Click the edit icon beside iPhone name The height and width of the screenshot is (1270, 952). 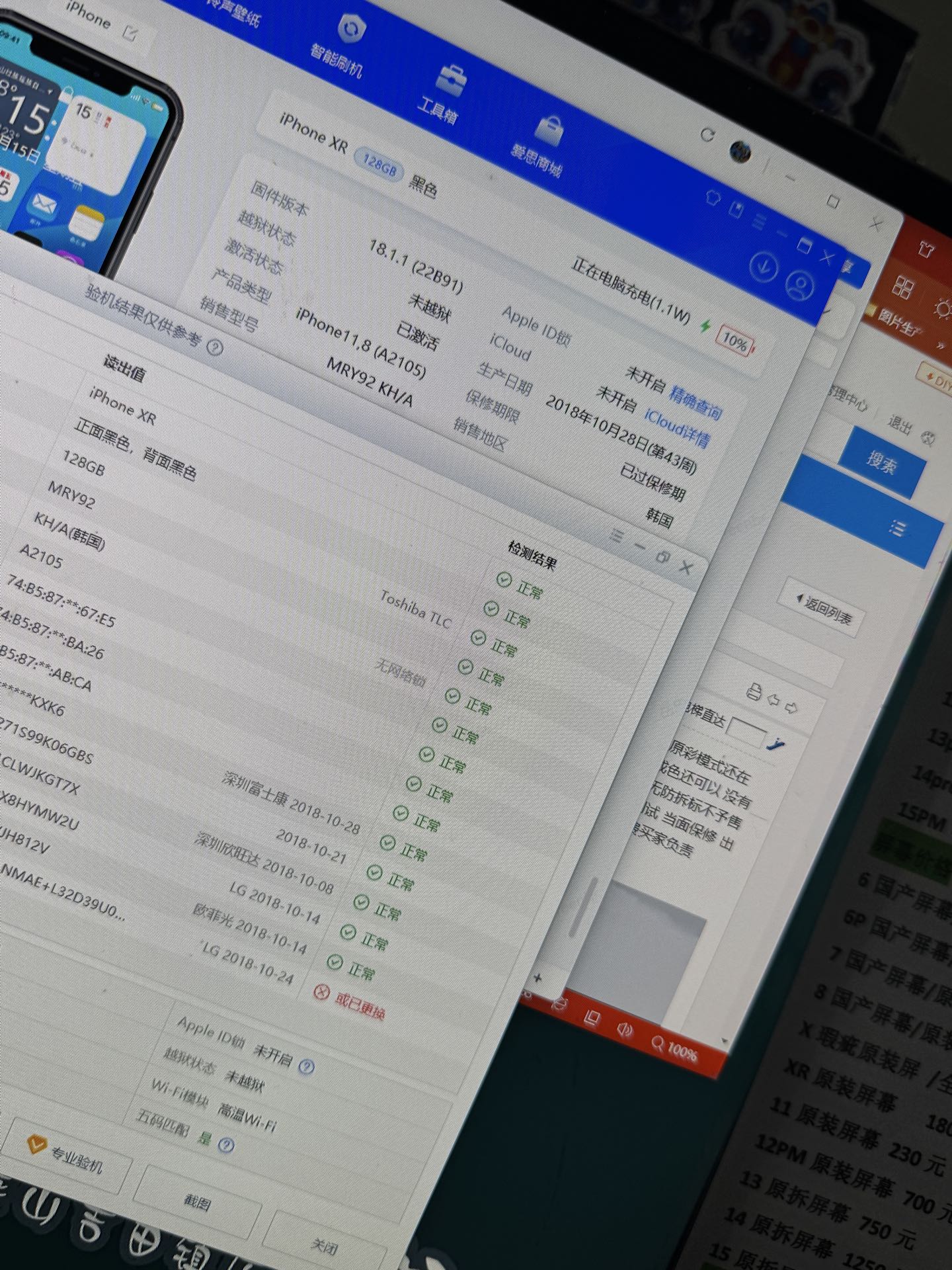click(x=131, y=32)
